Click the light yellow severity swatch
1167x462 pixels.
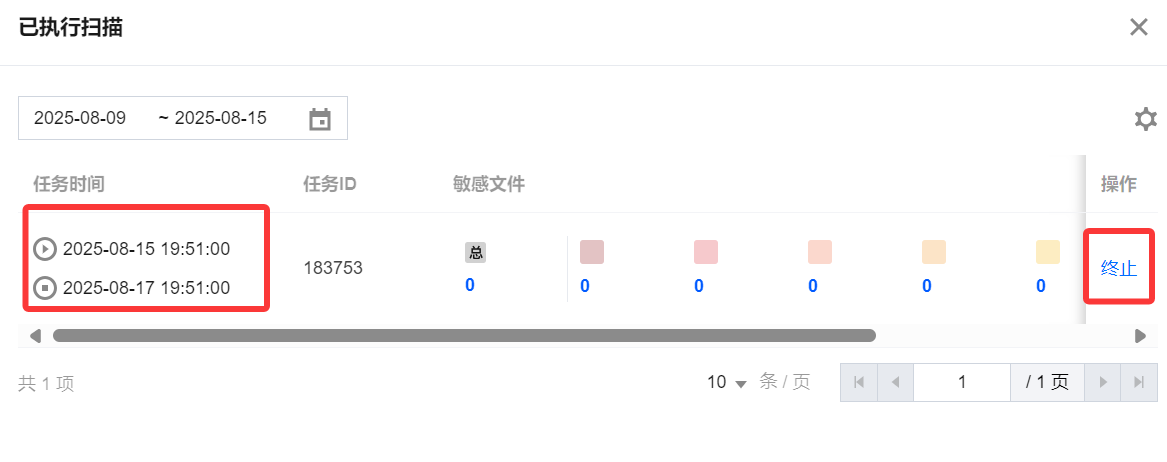[x=1047, y=252]
